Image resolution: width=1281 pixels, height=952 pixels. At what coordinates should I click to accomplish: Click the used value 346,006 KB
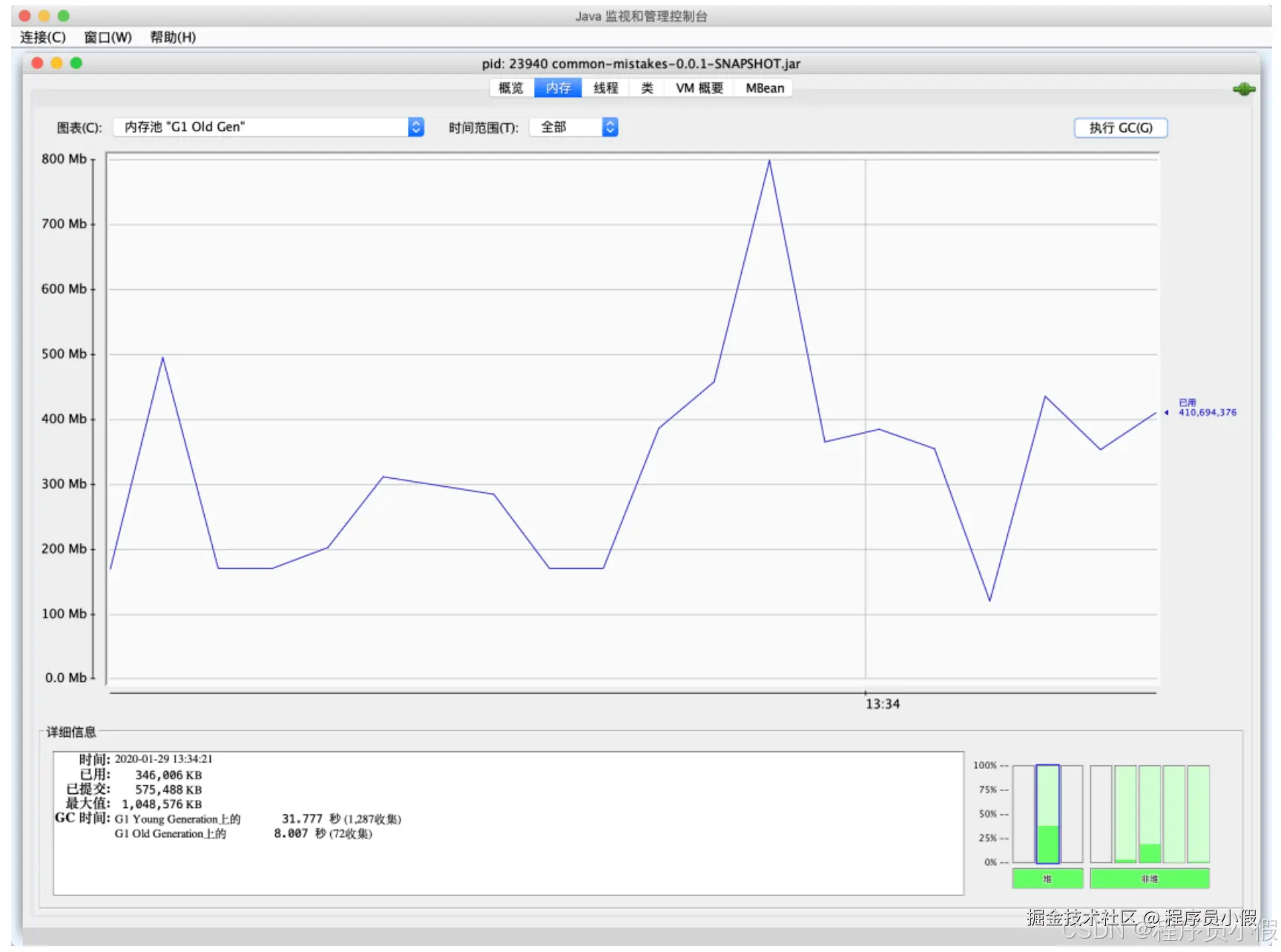168,775
